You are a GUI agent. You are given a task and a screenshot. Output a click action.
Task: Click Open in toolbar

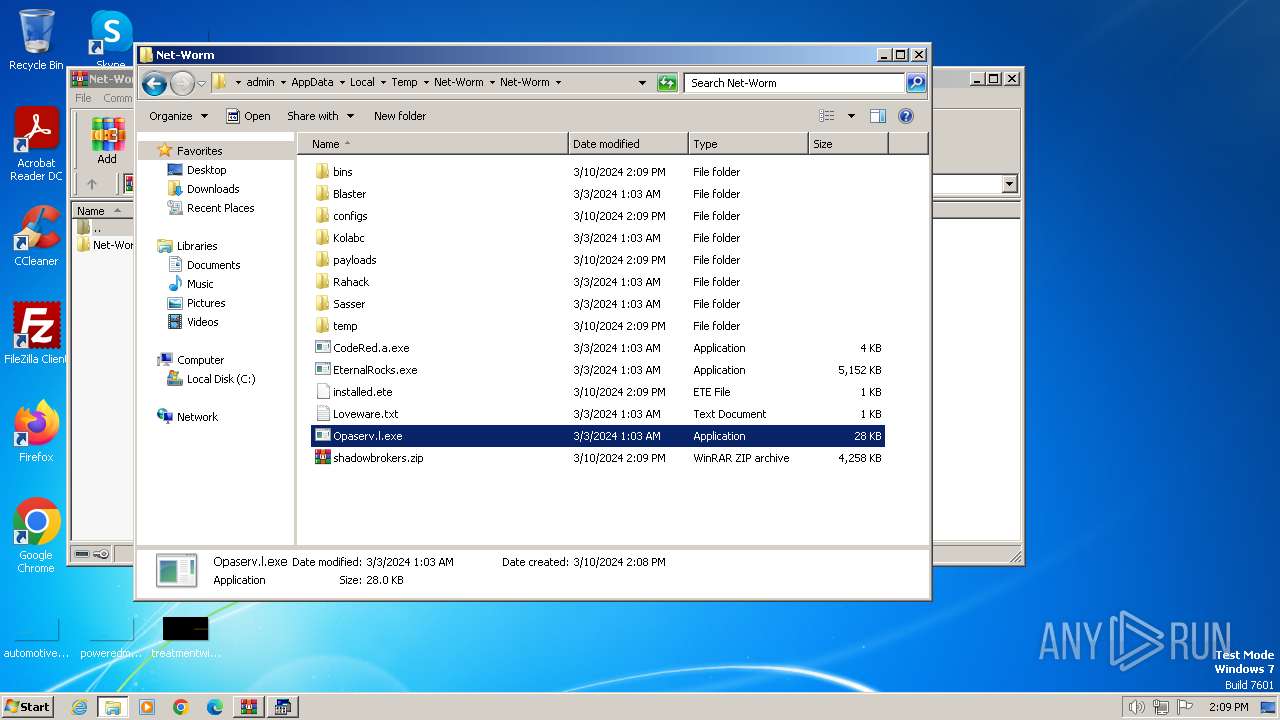tap(248, 116)
